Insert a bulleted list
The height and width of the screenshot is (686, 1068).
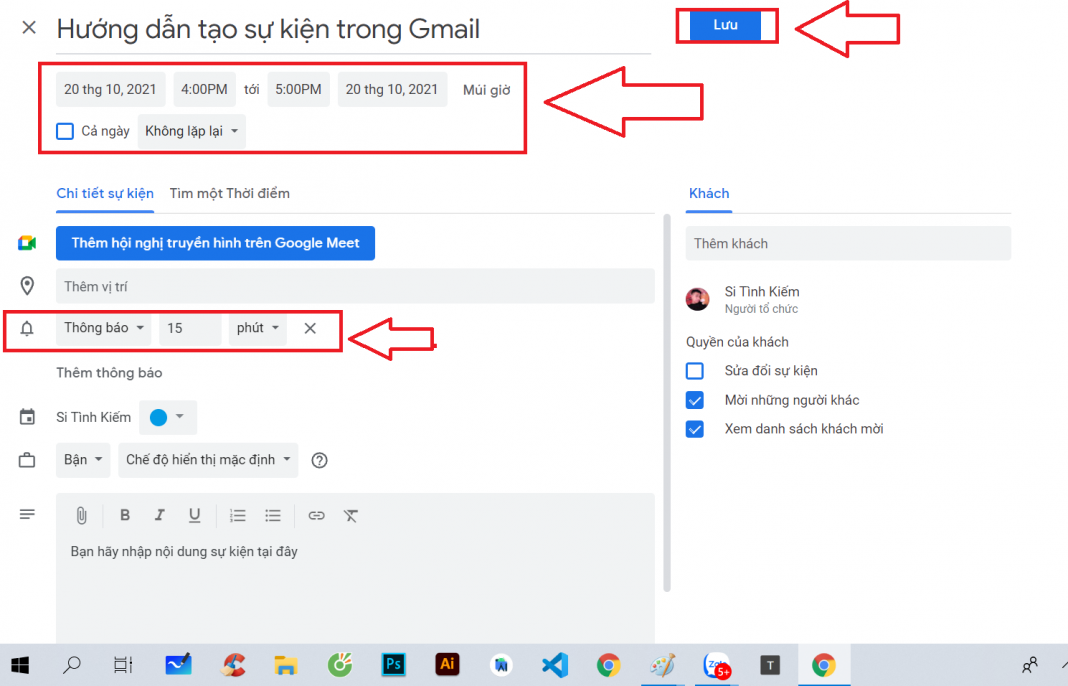(273, 516)
